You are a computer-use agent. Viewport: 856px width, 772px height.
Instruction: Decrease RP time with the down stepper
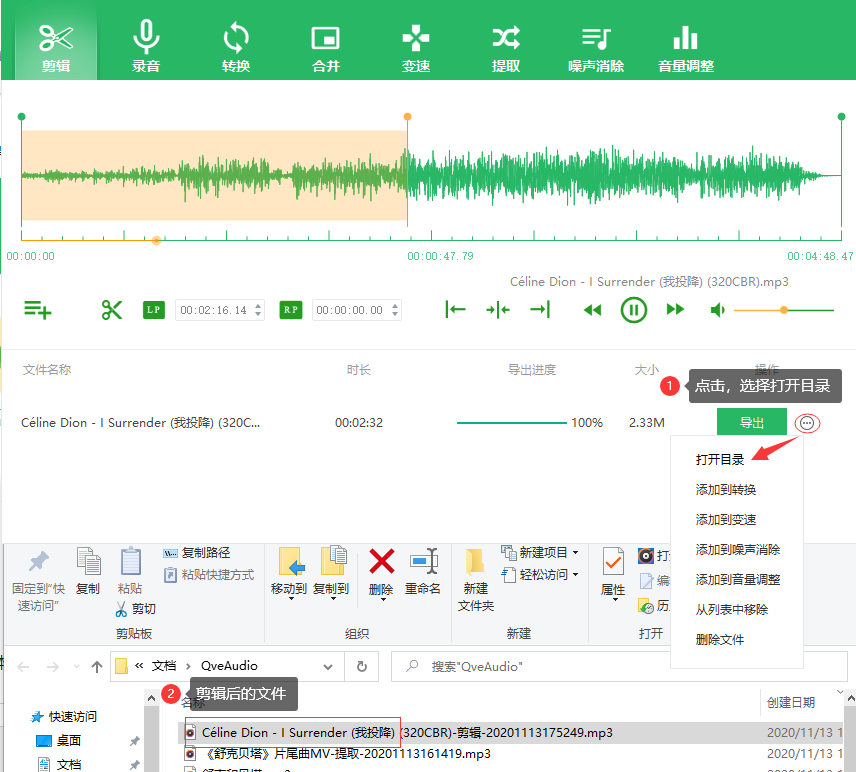coord(395,315)
